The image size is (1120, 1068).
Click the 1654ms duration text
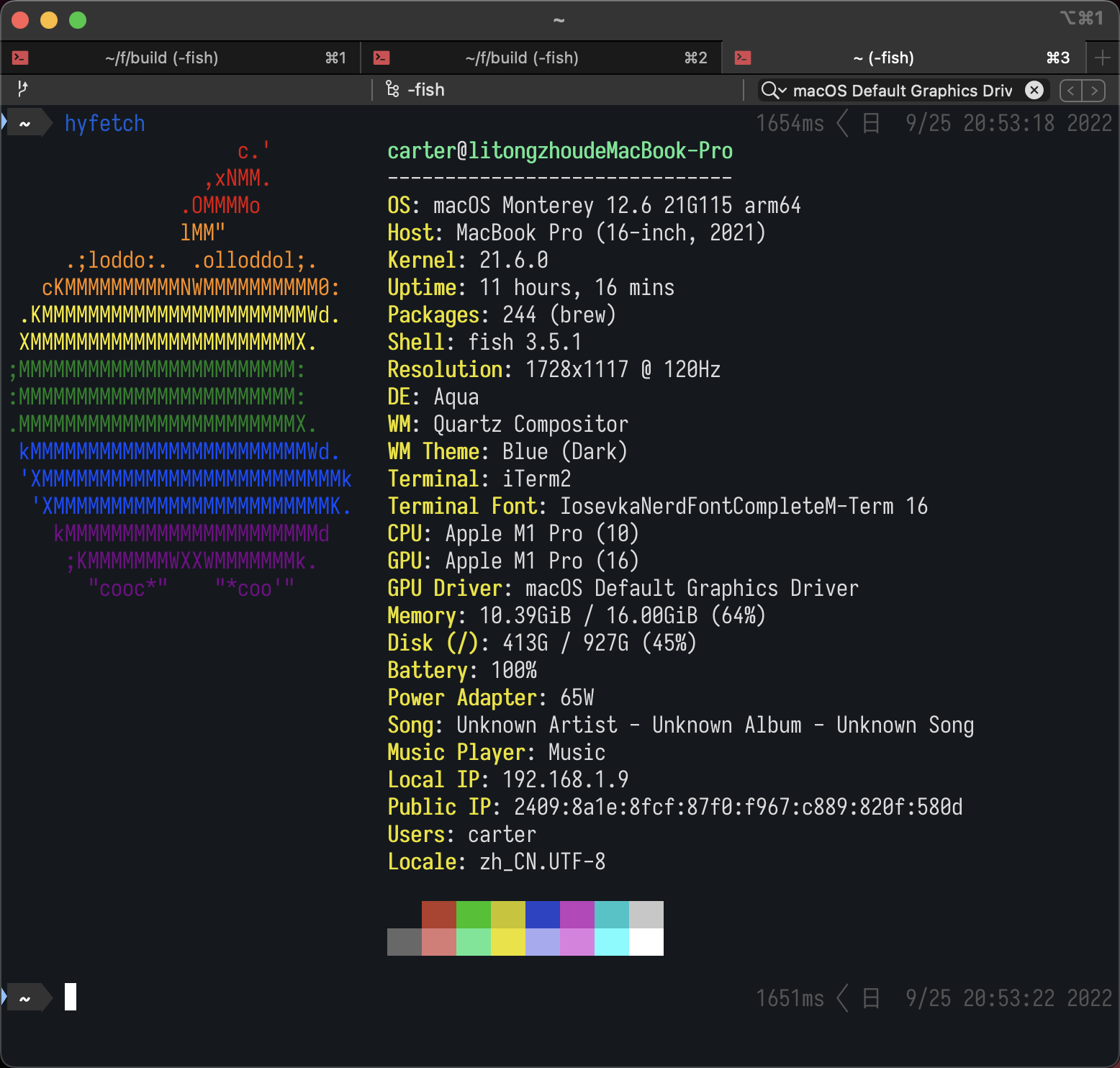(790, 123)
